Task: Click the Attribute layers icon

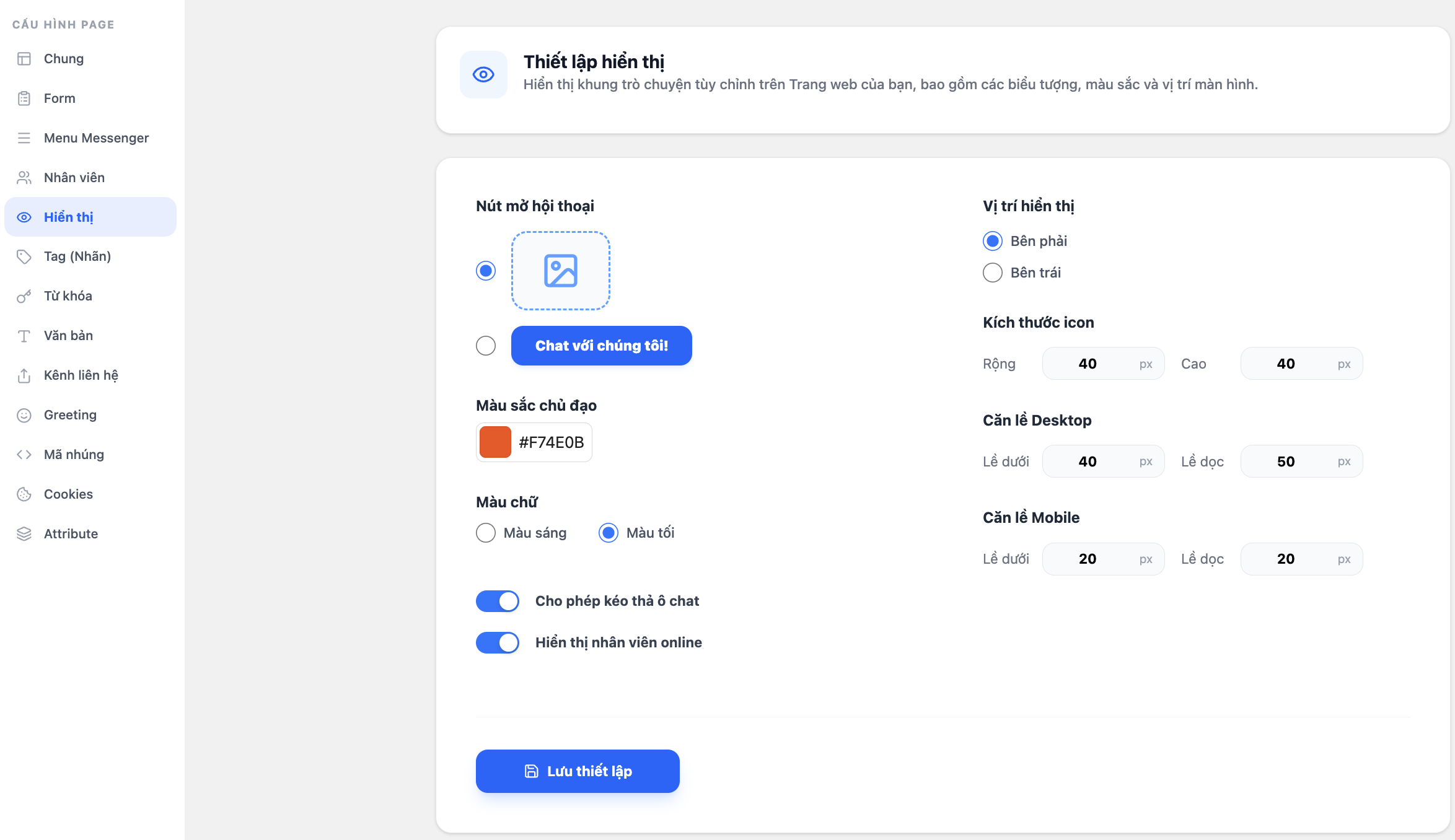Action: pos(24,534)
